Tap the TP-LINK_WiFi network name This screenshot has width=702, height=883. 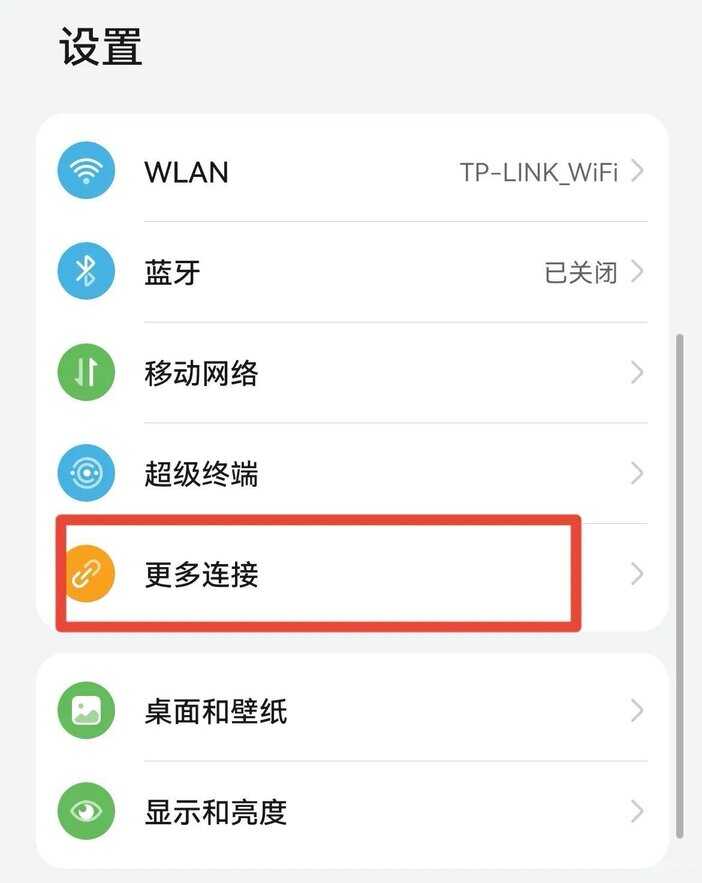point(539,172)
